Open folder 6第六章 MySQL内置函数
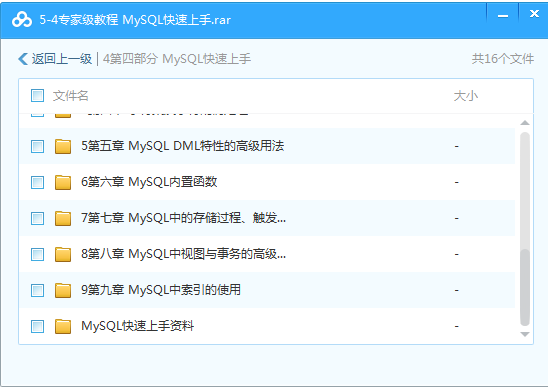The width and height of the screenshot is (548, 389). (x=149, y=182)
